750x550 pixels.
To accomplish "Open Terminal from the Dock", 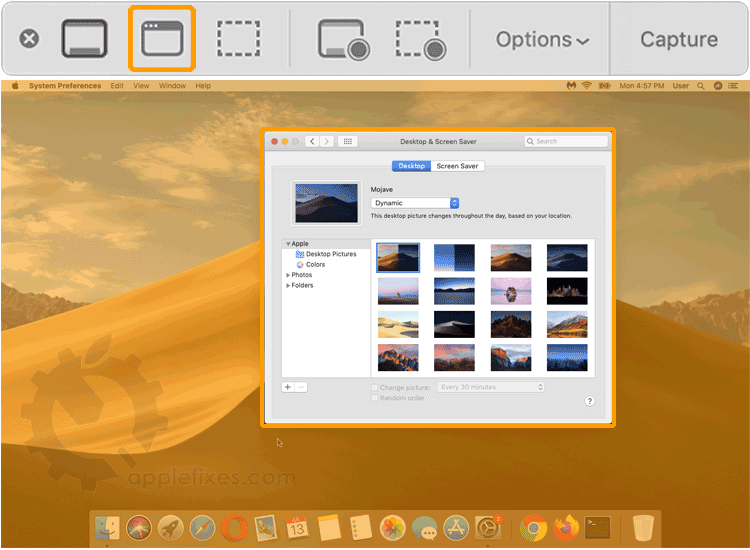I will tap(598, 528).
